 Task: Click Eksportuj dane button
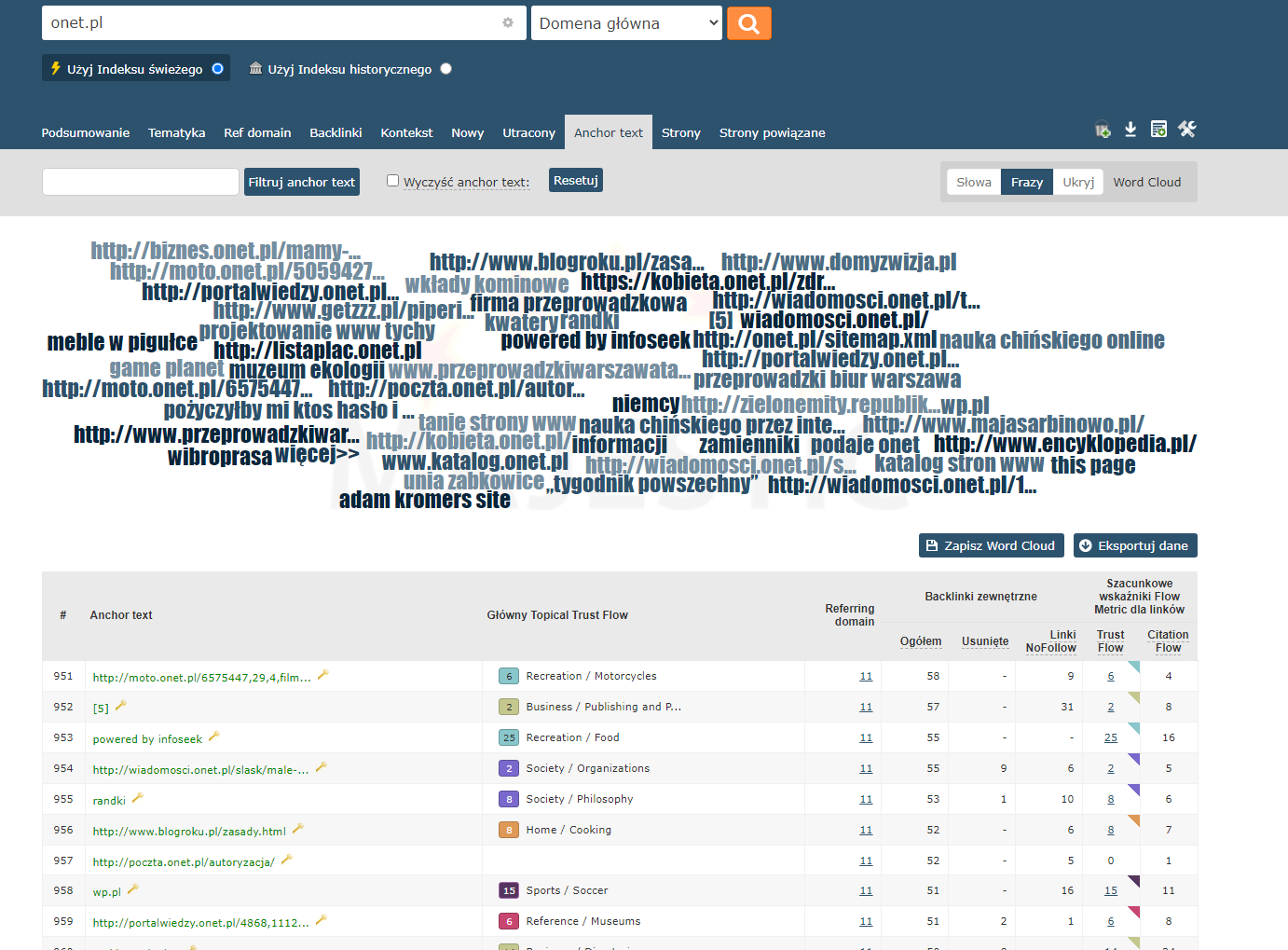point(1135,545)
